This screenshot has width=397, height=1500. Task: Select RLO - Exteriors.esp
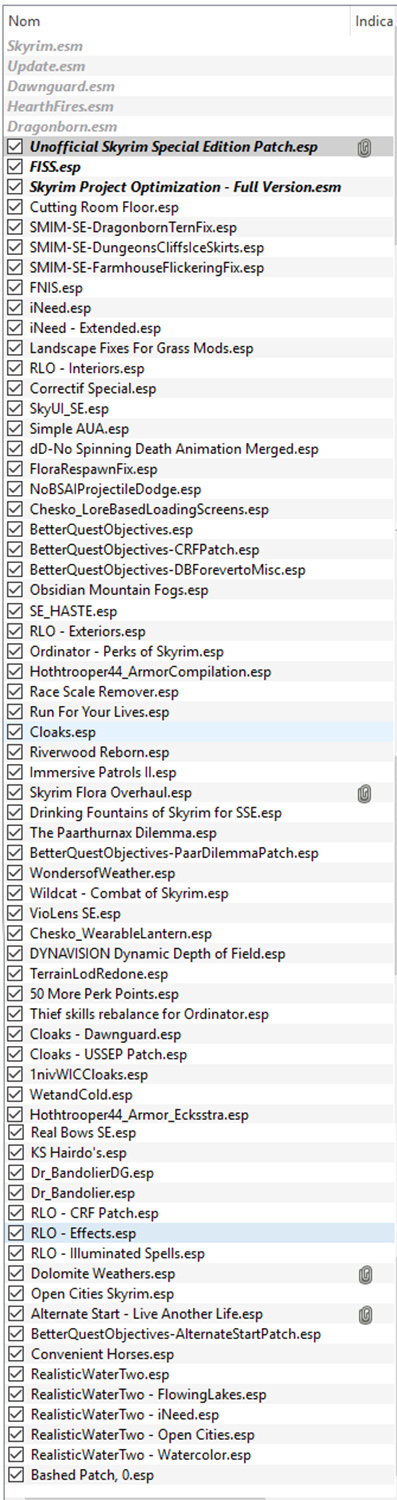(x=88, y=631)
